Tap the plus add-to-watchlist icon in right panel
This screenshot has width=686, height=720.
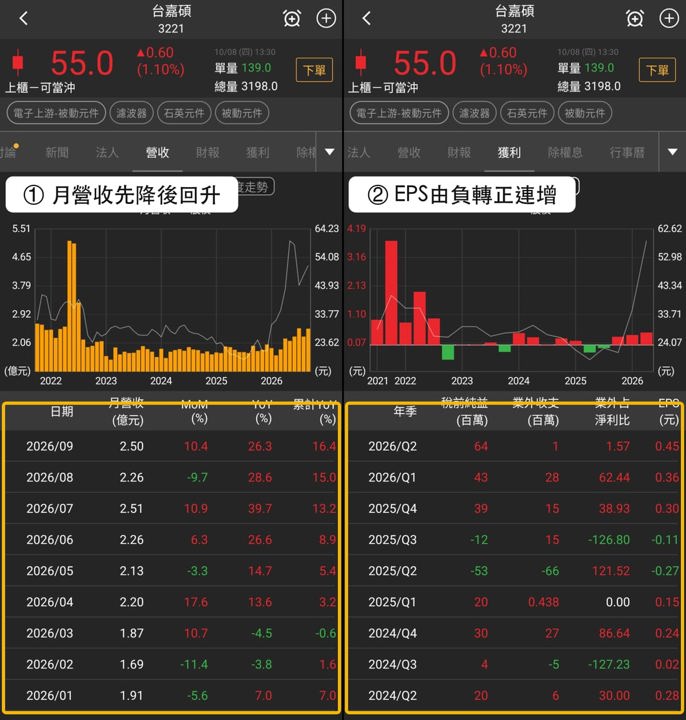[x=669, y=18]
